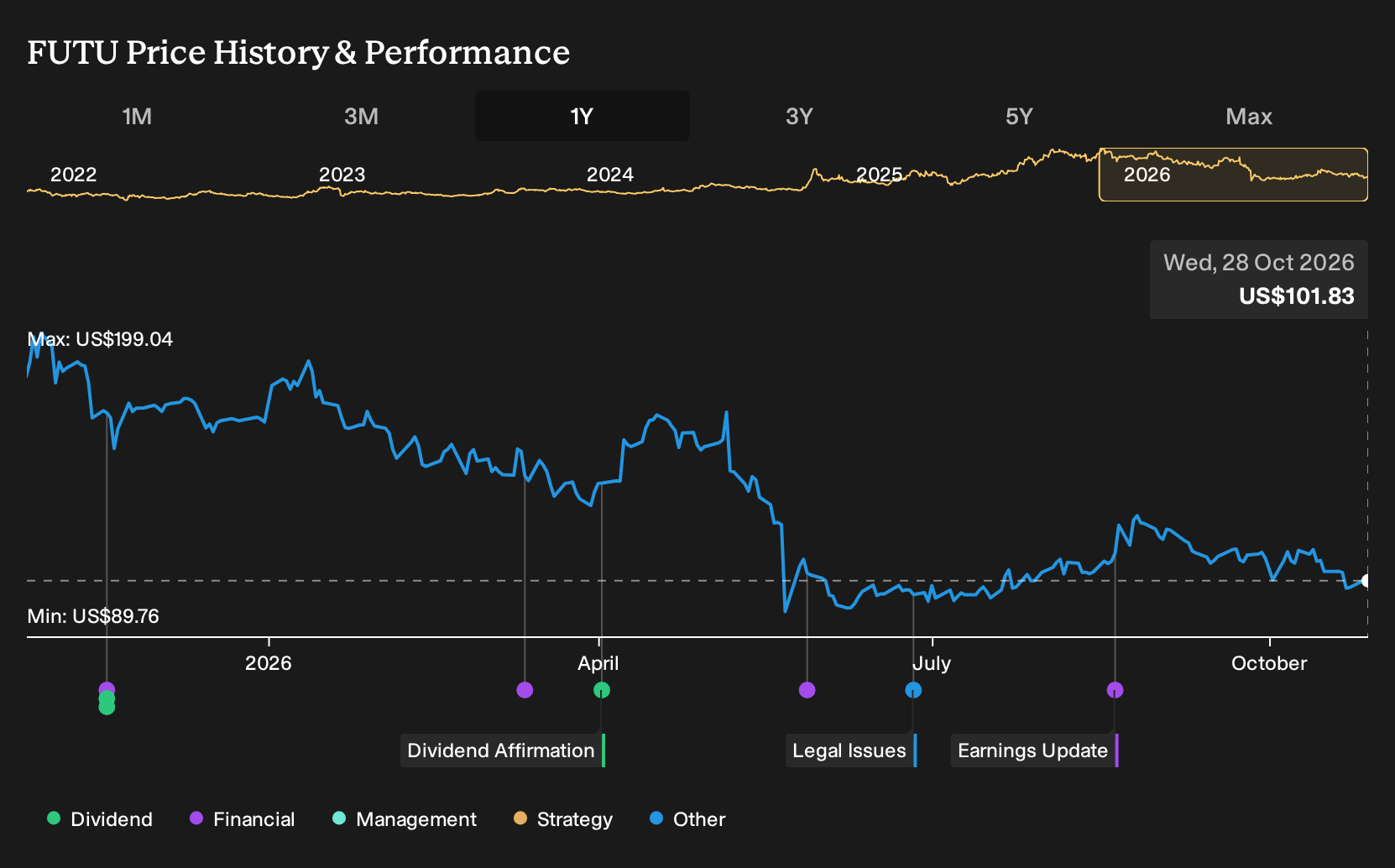The height and width of the screenshot is (868, 1395).
Task: Click the green dividend event dot near April
Action: tap(602, 690)
